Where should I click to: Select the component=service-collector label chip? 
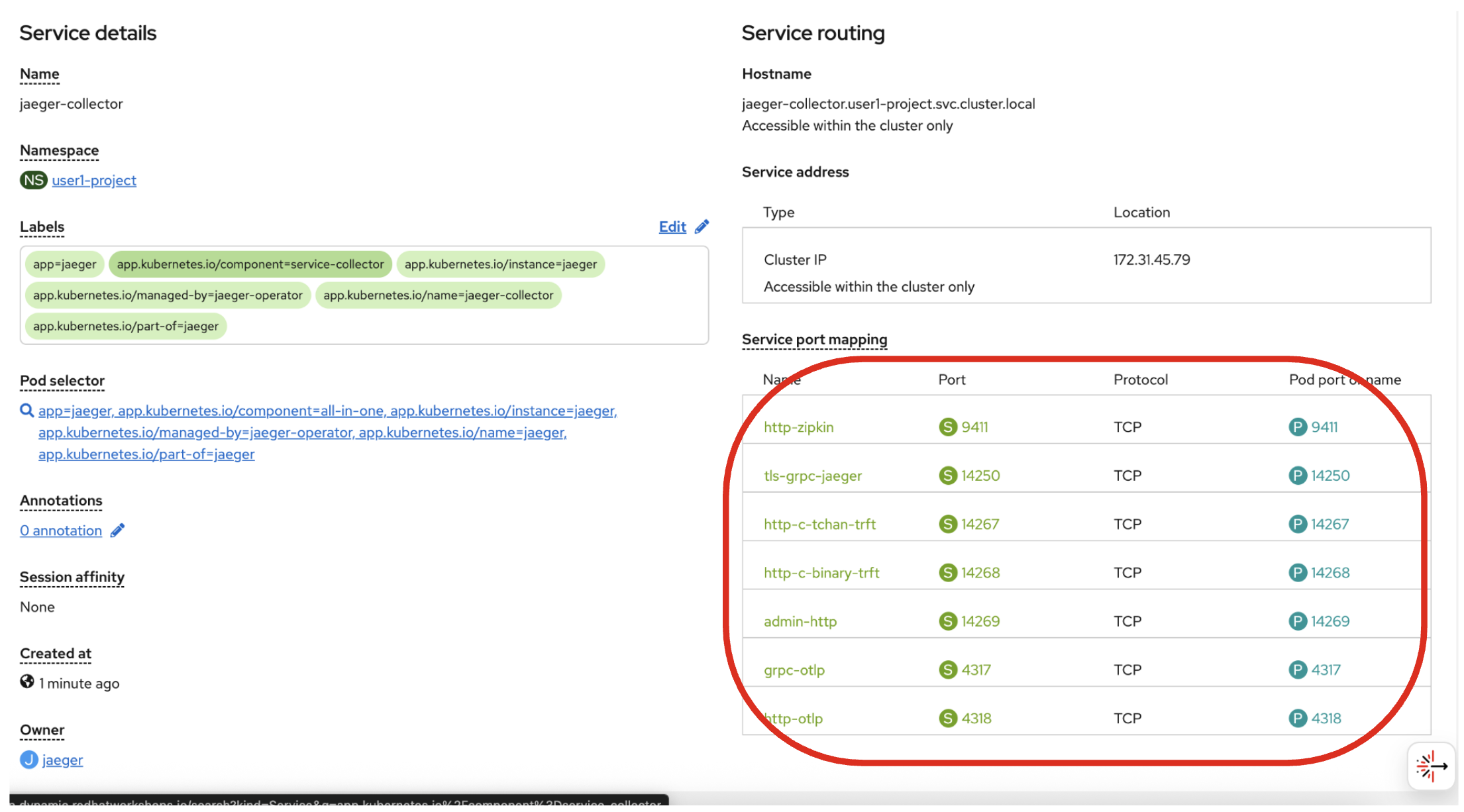tap(250, 265)
